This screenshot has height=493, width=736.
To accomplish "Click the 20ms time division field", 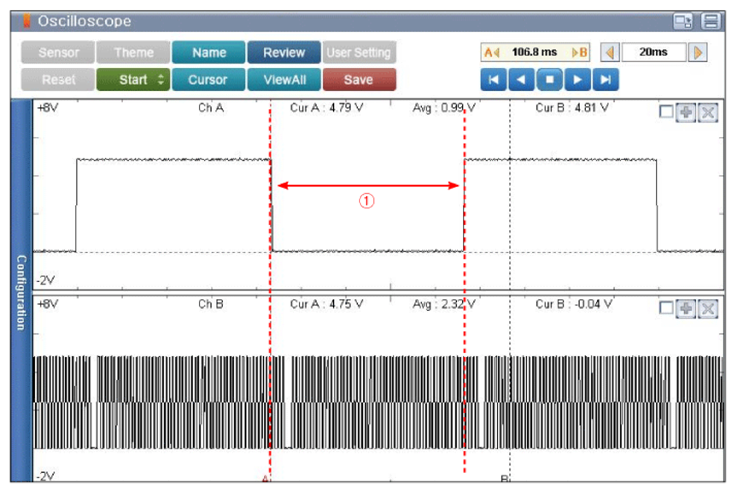I will pos(654,52).
